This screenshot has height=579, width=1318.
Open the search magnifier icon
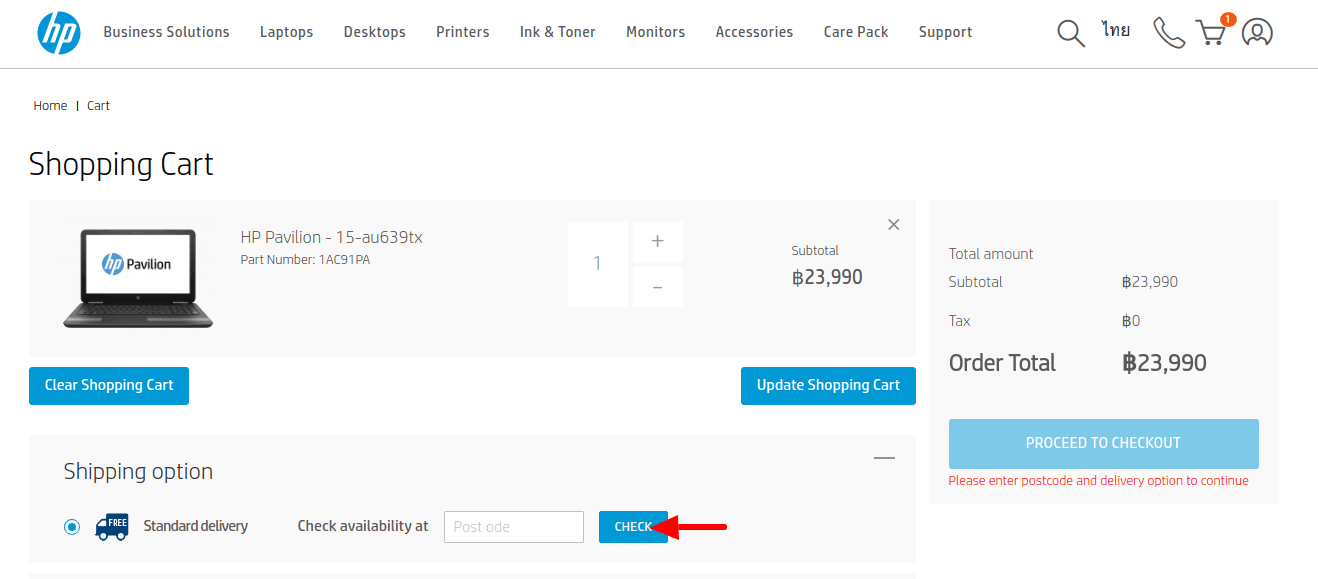(1070, 33)
